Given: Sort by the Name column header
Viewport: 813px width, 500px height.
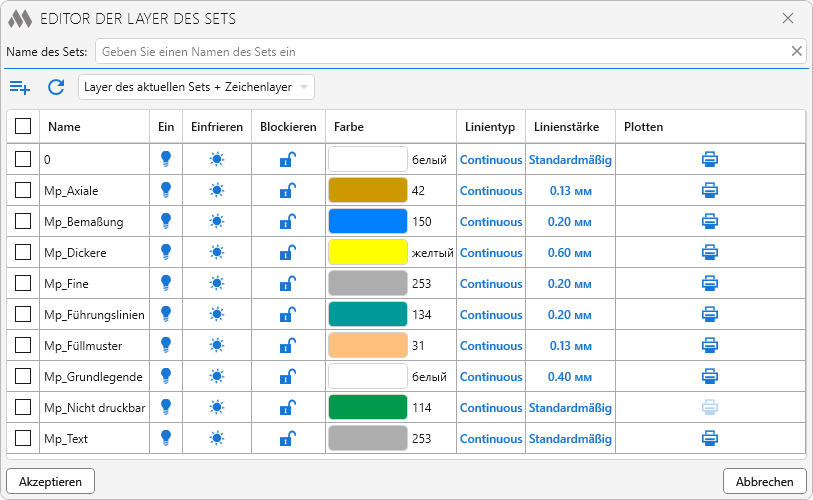Looking at the screenshot, I should [65, 127].
